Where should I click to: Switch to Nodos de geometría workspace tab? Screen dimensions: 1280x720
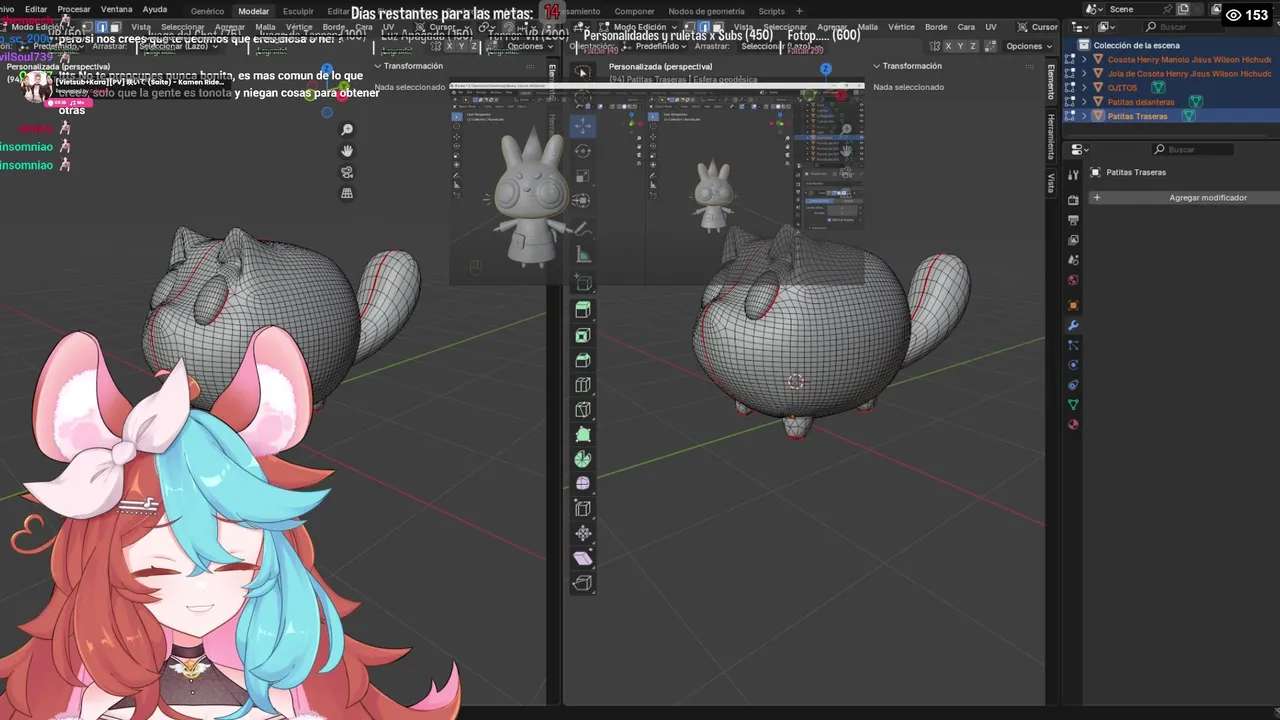click(706, 11)
